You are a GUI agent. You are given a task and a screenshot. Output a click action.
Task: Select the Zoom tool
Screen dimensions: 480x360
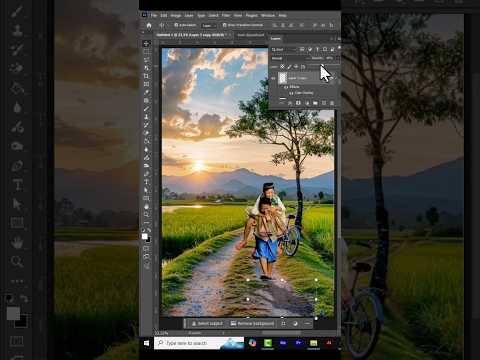[x=146, y=214]
